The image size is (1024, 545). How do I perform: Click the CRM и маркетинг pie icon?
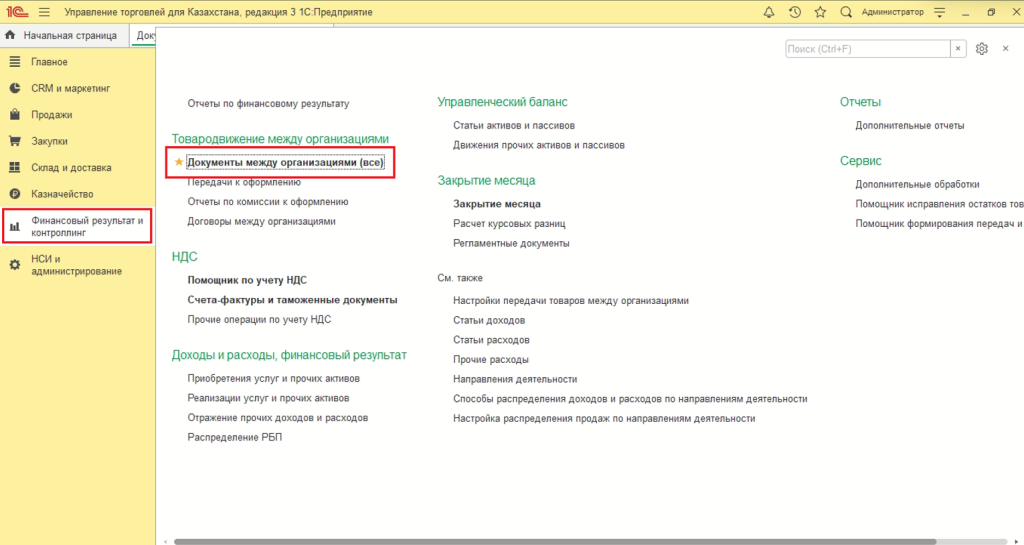point(14,88)
